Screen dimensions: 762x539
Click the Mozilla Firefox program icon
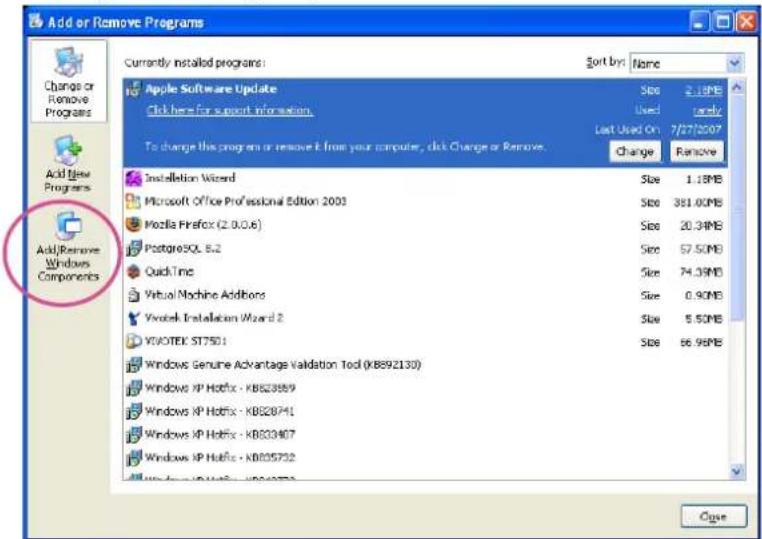coord(133,225)
